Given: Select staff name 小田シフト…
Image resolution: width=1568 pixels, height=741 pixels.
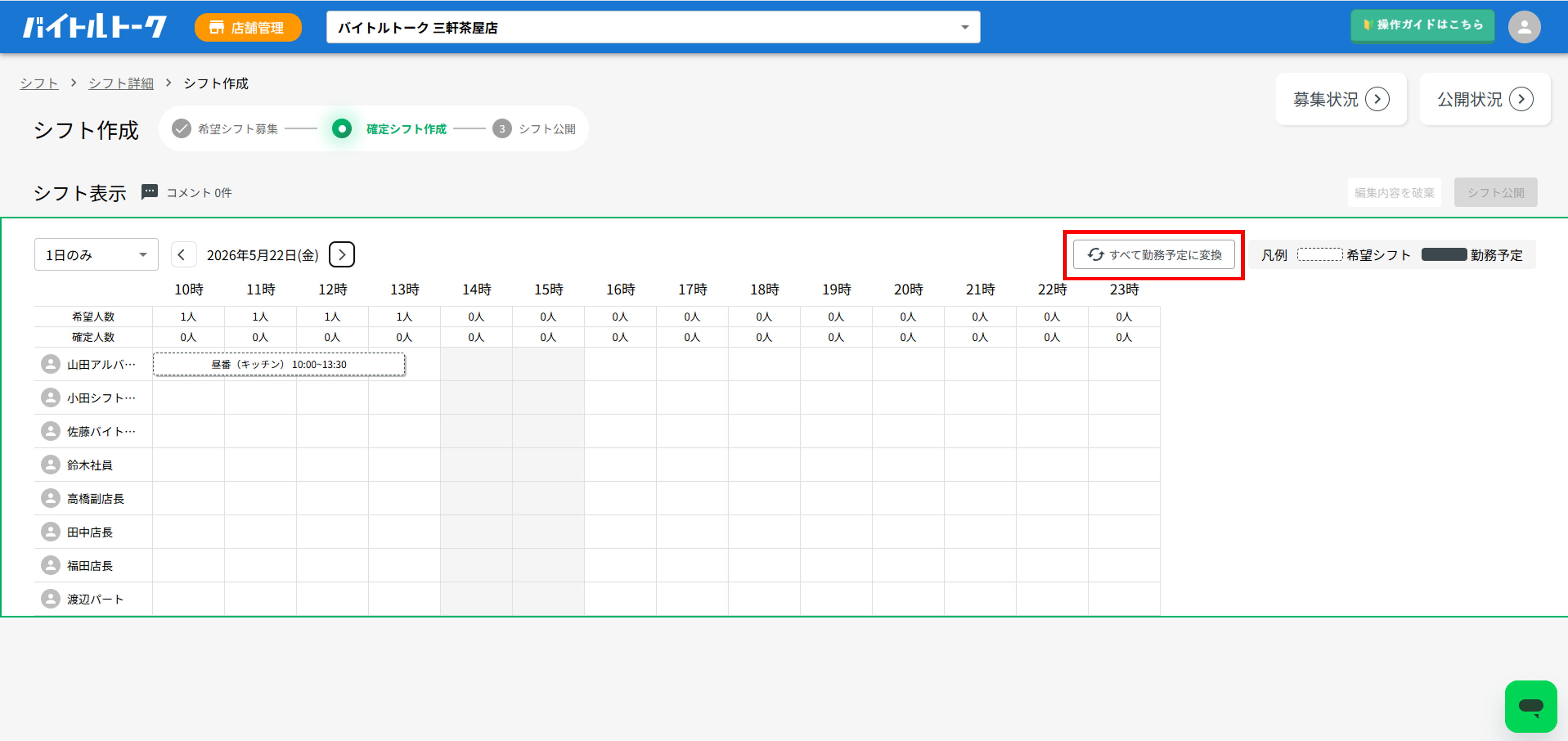Looking at the screenshot, I should click(101, 398).
